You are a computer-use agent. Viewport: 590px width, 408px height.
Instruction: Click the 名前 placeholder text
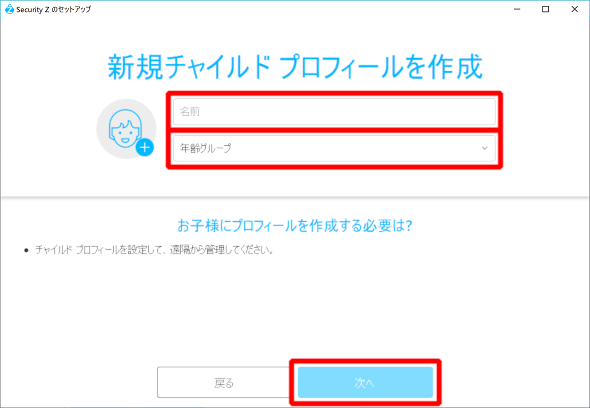coord(190,111)
